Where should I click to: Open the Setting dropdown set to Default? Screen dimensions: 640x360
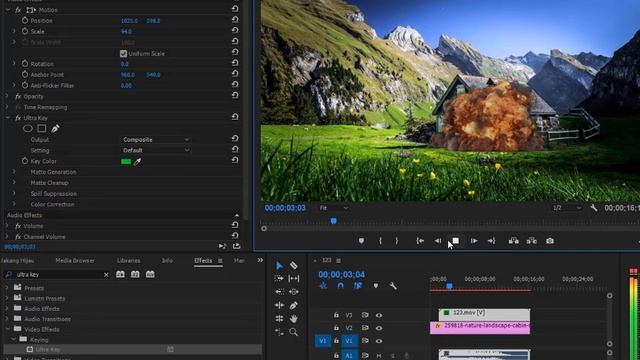pos(156,150)
